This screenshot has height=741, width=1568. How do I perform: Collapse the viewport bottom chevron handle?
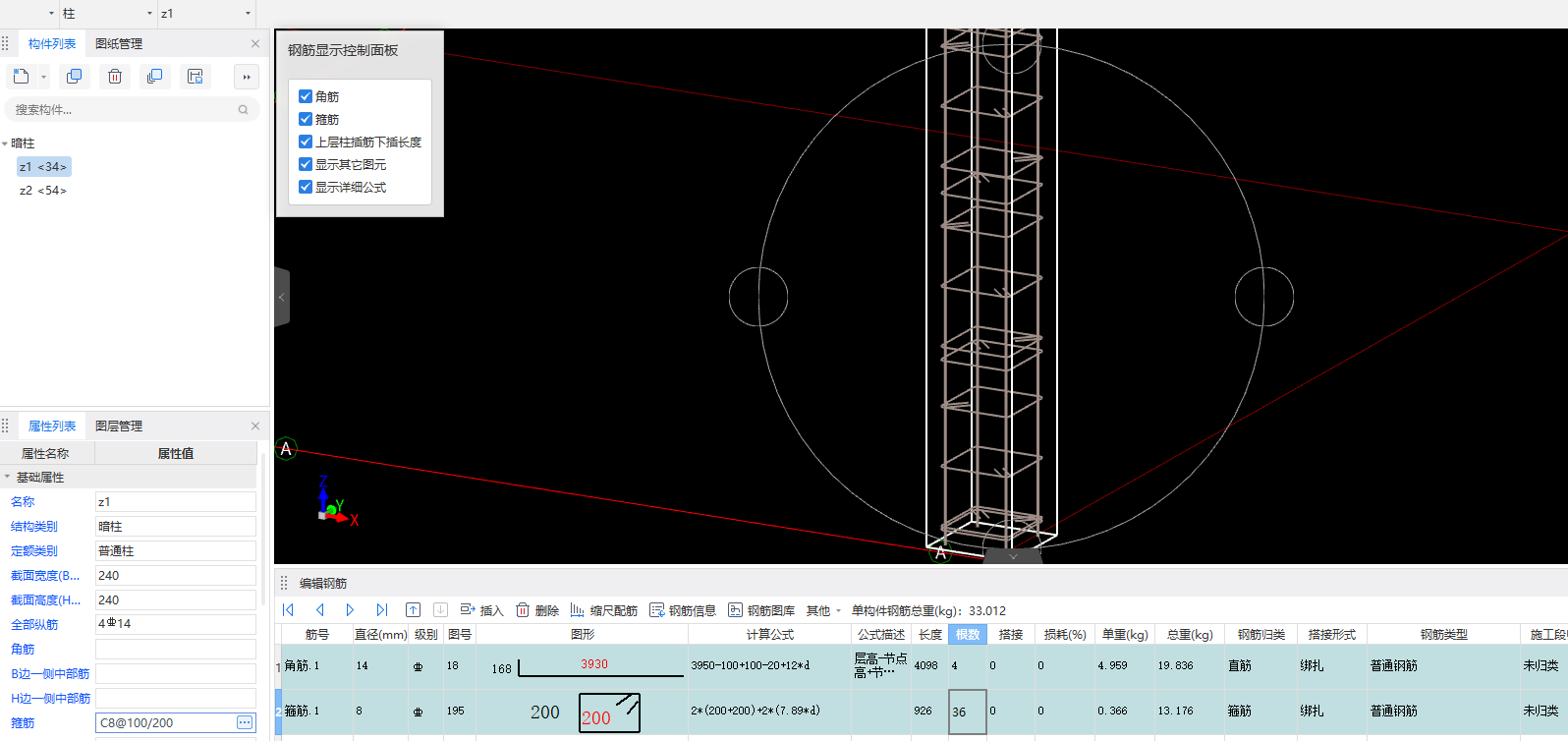click(x=1013, y=556)
